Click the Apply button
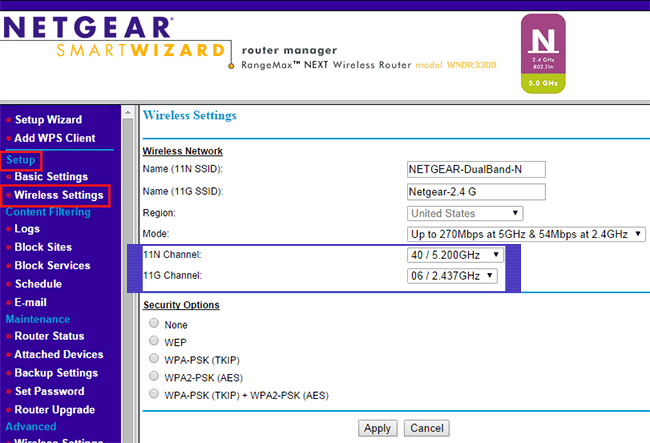The height and width of the screenshot is (443, 650). (377, 428)
